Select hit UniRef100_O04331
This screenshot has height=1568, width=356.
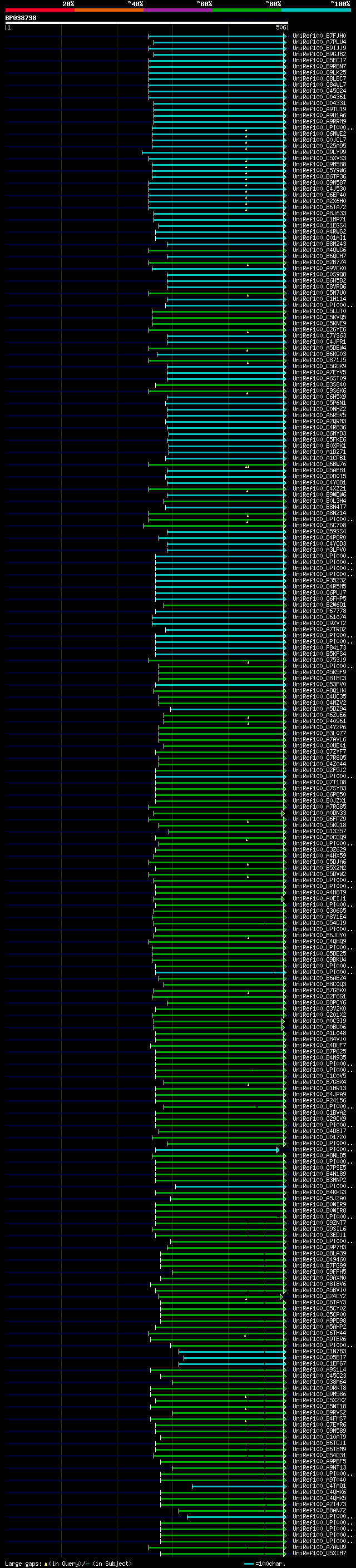[319, 103]
